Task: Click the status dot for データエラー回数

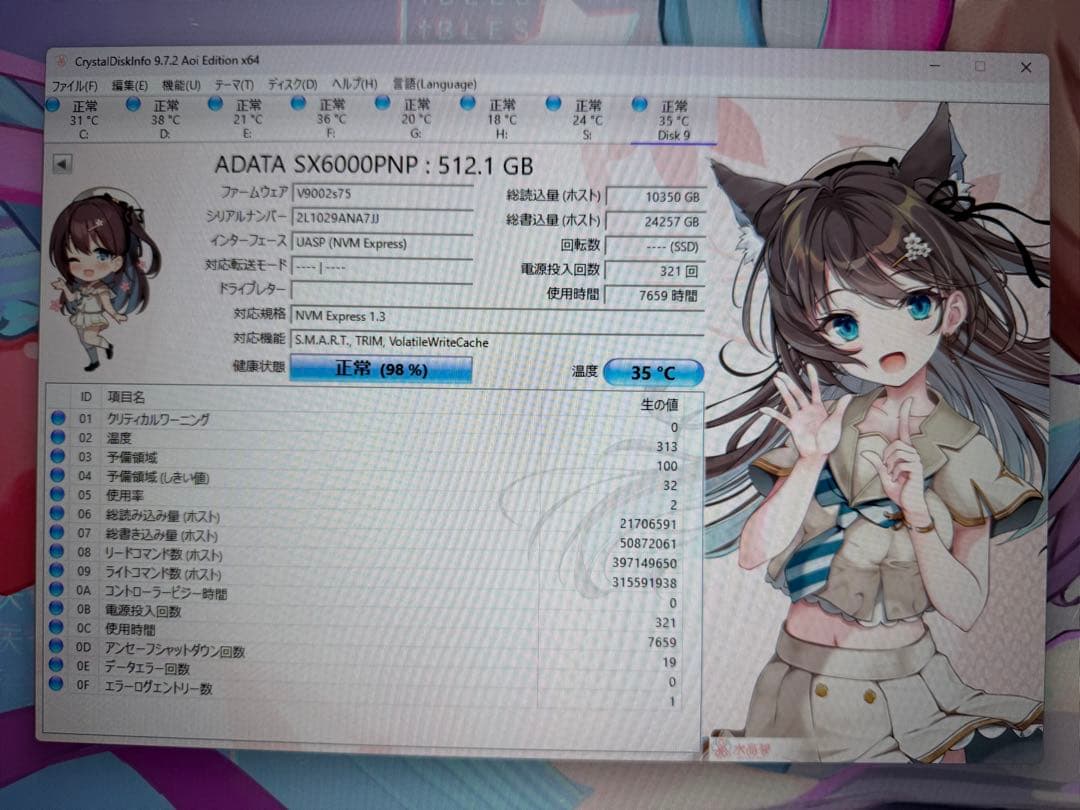Action: pos(56,665)
